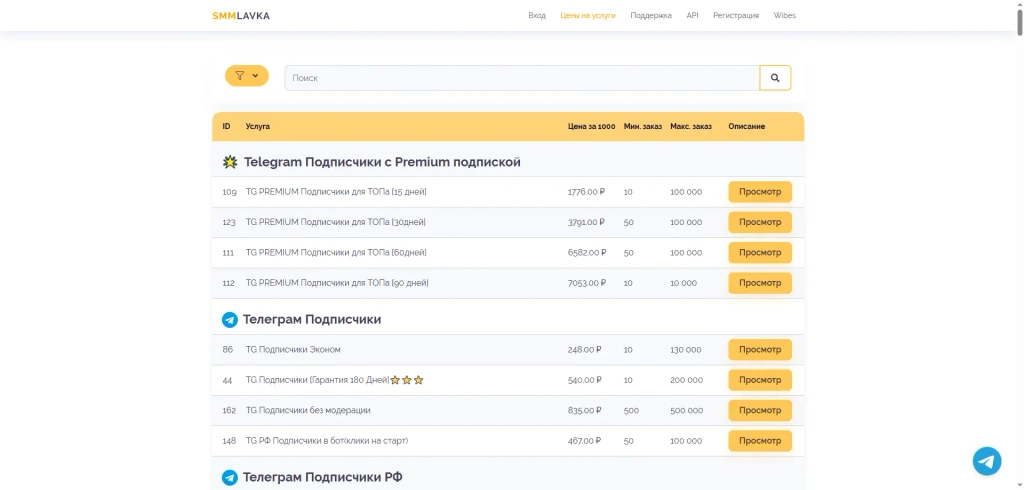View description for service 109

coord(760,192)
